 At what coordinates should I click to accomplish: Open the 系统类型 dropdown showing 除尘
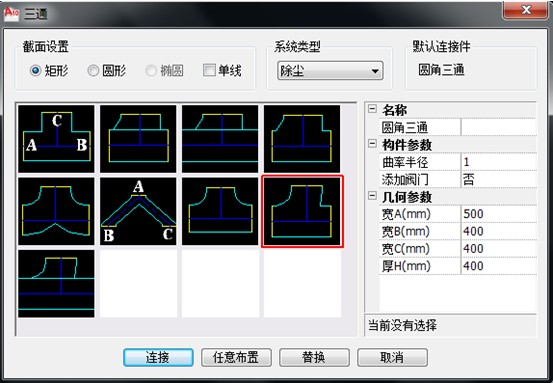pyautogui.click(x=330, y=71)
